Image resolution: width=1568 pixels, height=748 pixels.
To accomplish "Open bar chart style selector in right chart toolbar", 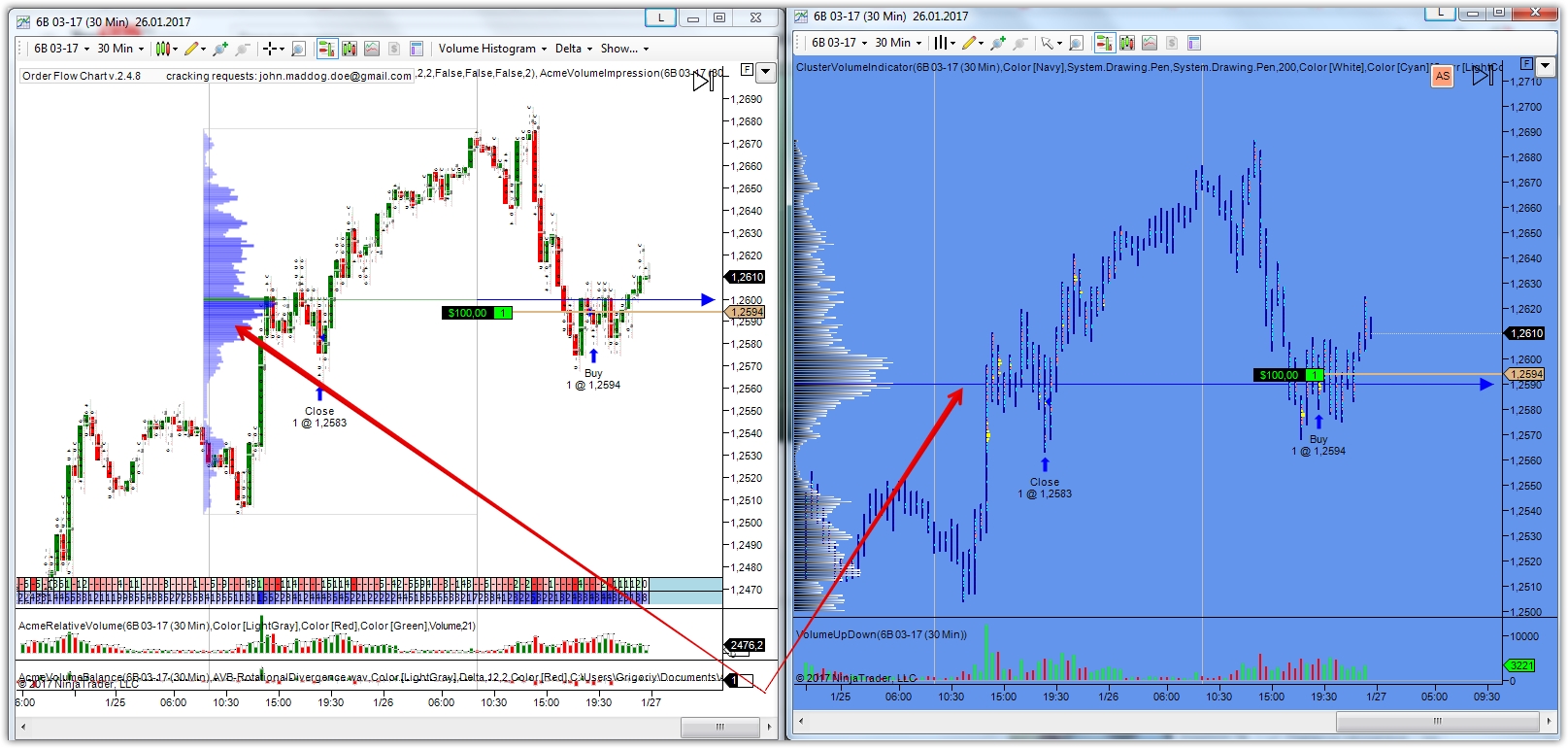I will pyautogui.click(x=944, y=43).
